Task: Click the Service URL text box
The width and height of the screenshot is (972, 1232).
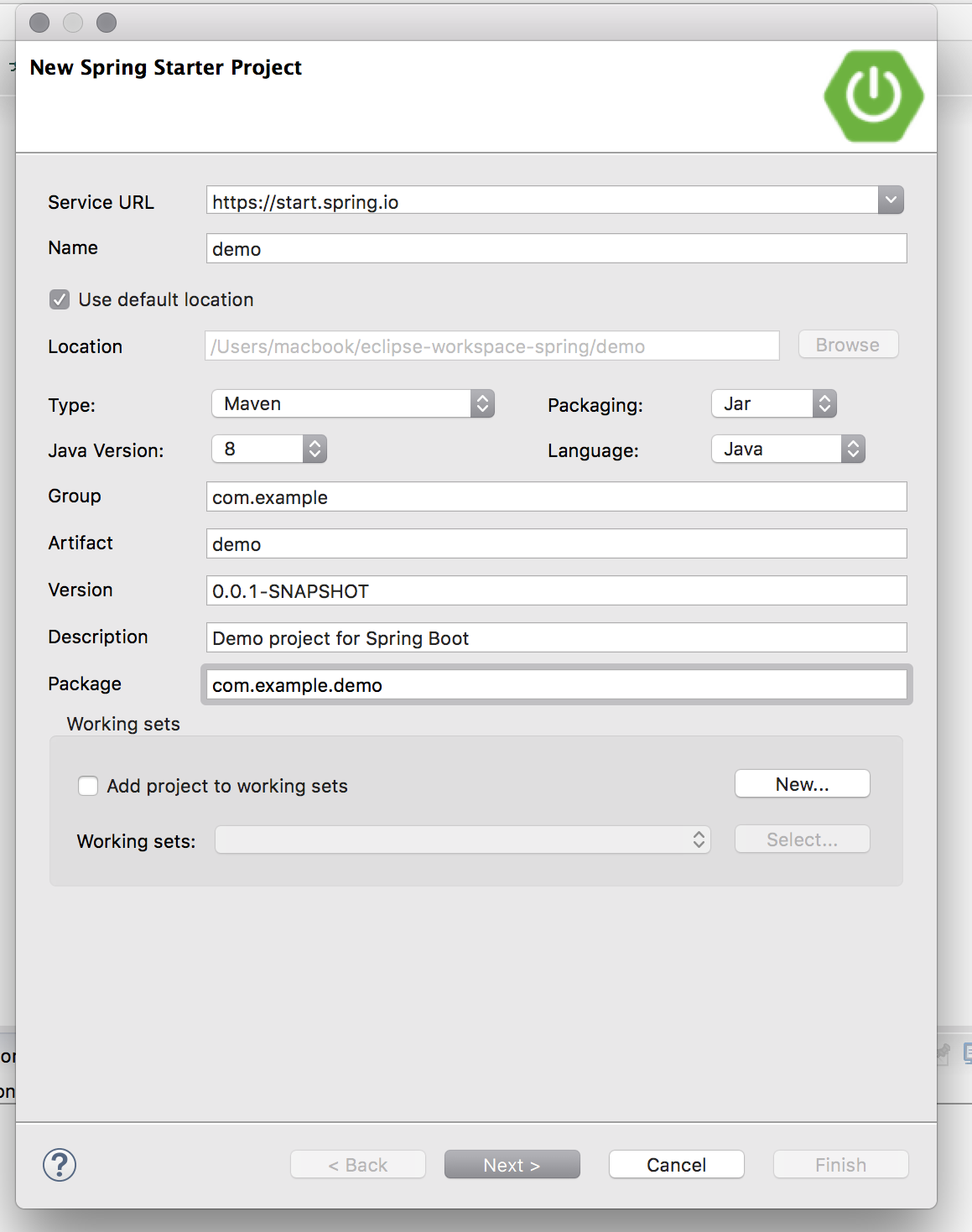Action: [541, 202]
